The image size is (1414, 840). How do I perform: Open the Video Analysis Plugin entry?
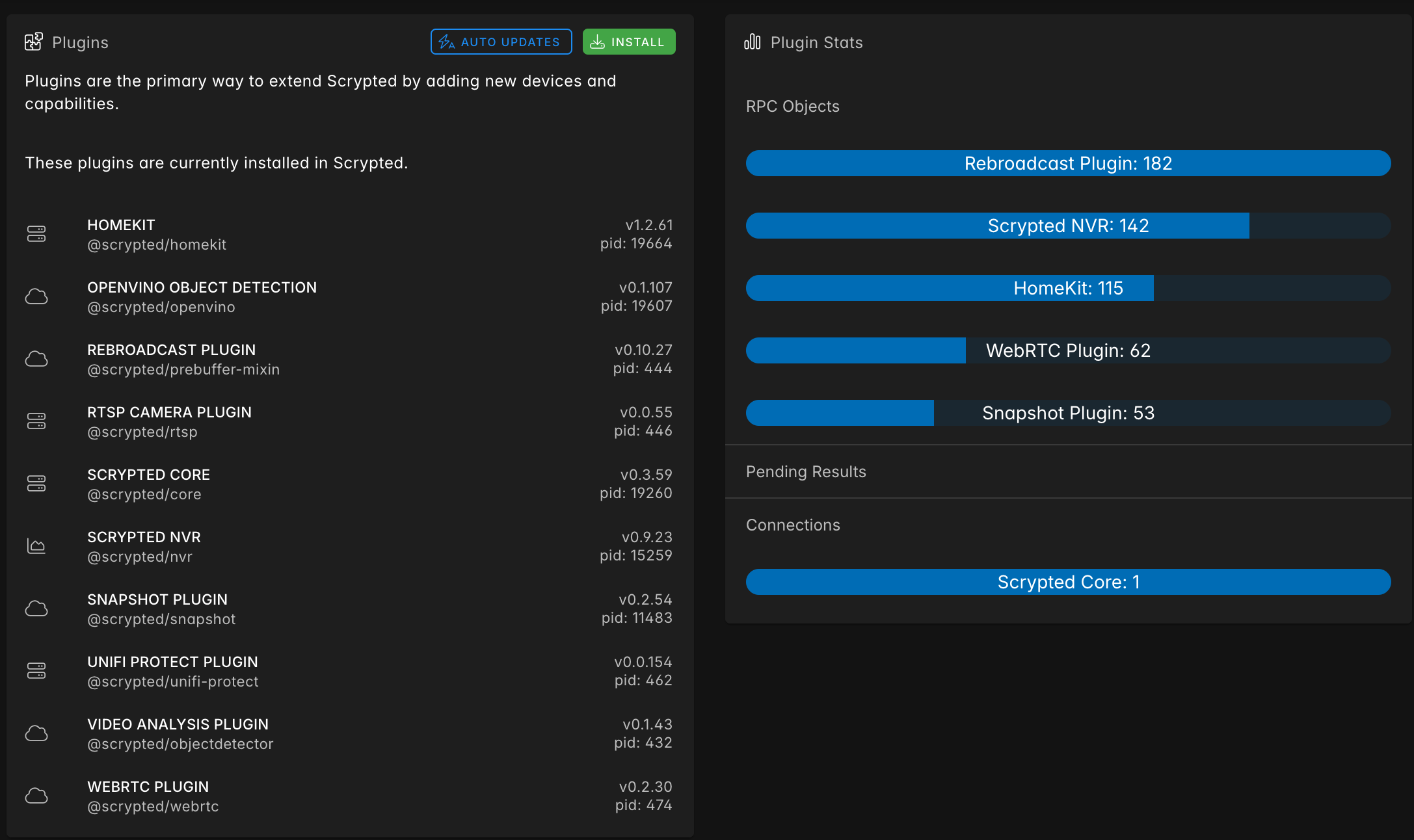point(178,725)
